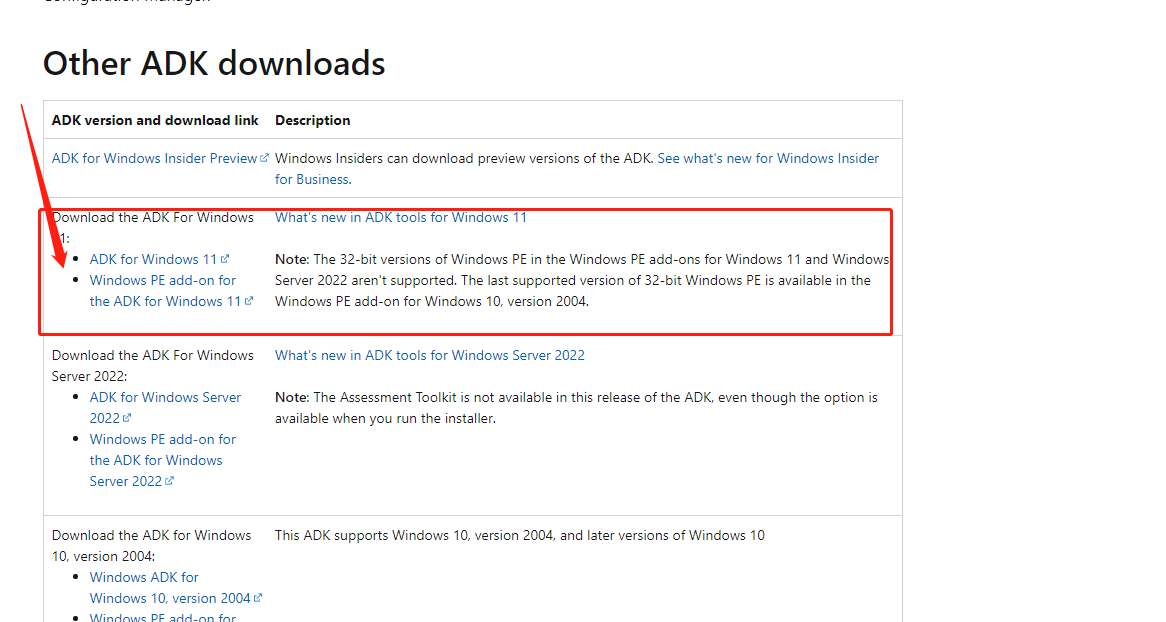Open ADK for Windows Server 2022 link
Image resolution: width=1166 pixels, height=622 pixels.
click(165, 408)
